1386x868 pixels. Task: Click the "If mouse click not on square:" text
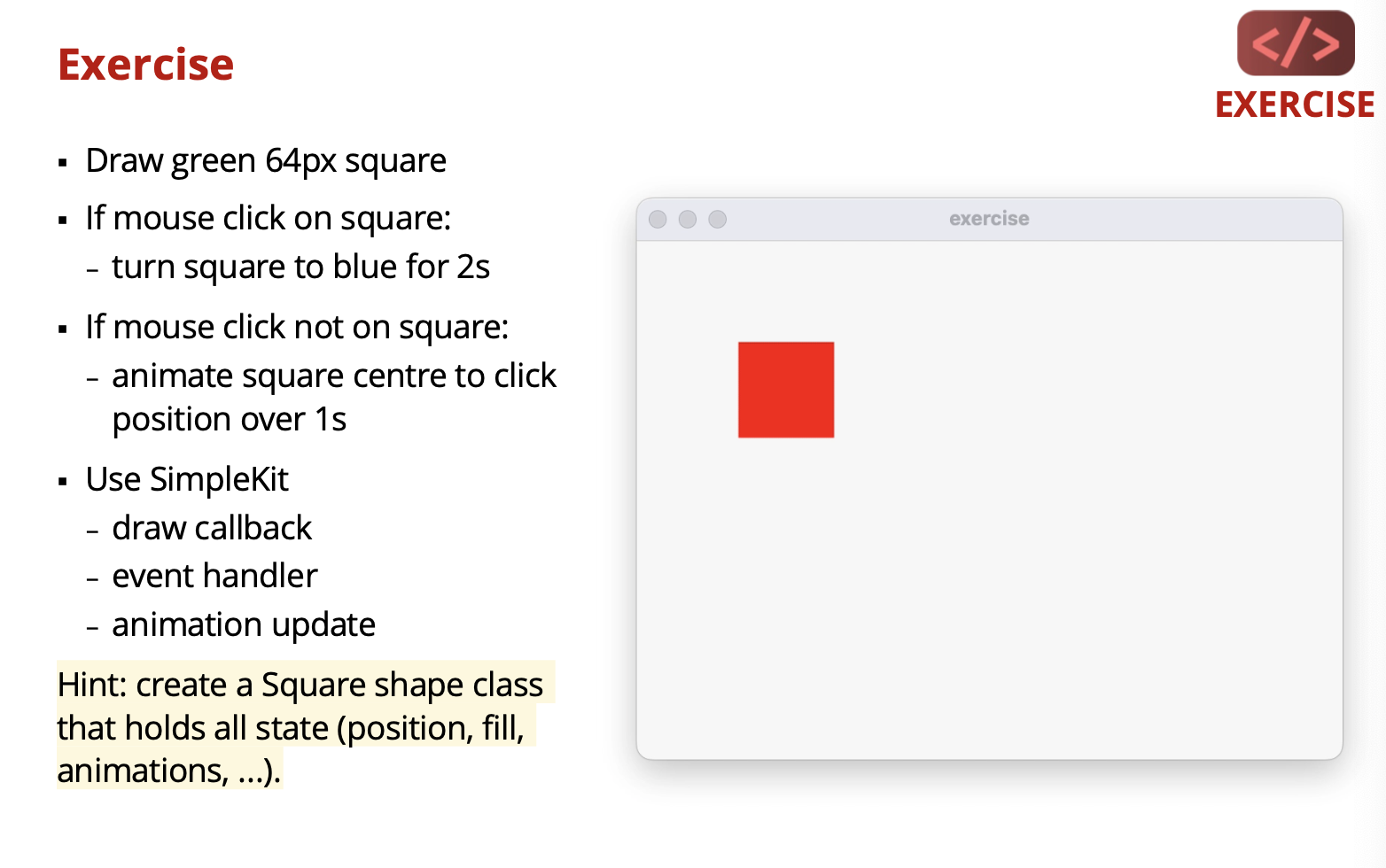coord(297,327)
